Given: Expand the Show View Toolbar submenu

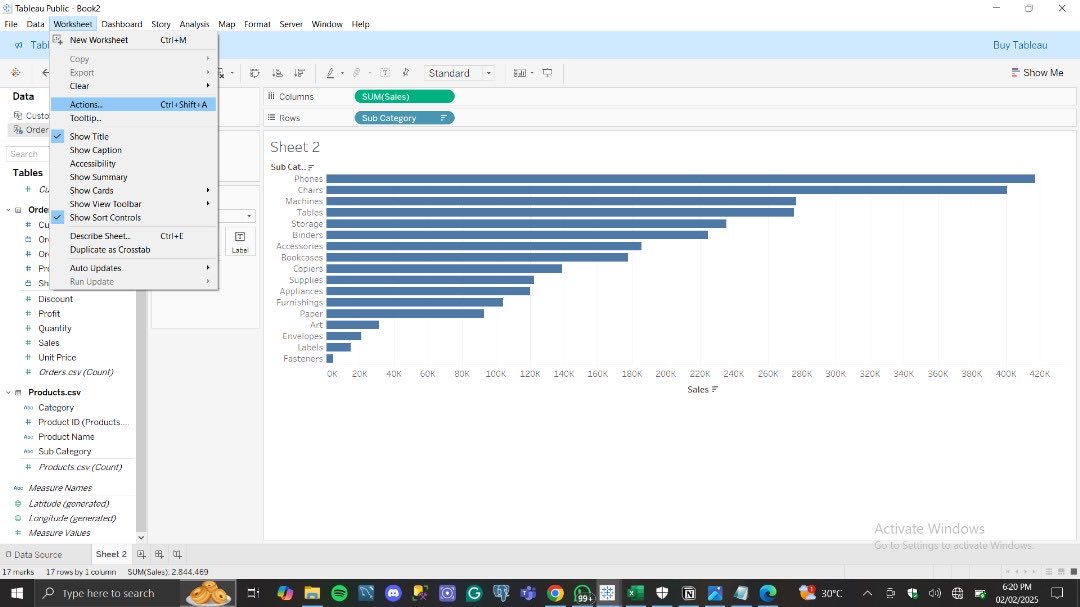Looking at the screenshot, I should [134, 204].
